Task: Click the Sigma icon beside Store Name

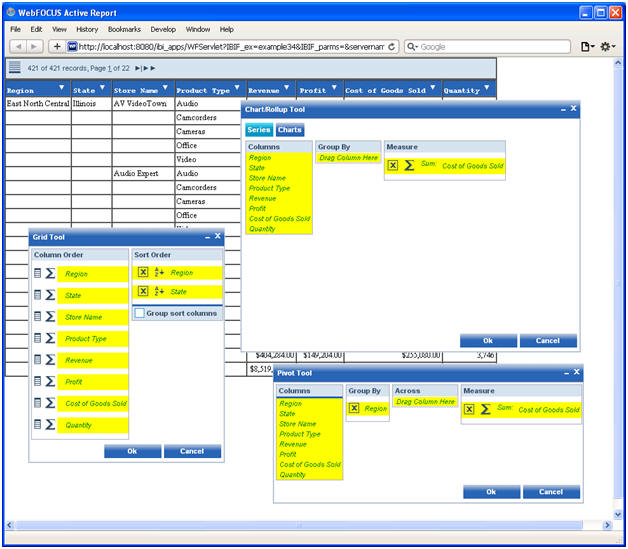Action: click(50, 317)
